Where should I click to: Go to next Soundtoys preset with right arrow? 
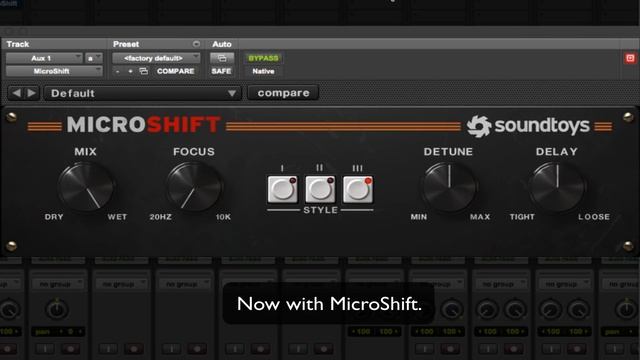[x=31, y=93]
